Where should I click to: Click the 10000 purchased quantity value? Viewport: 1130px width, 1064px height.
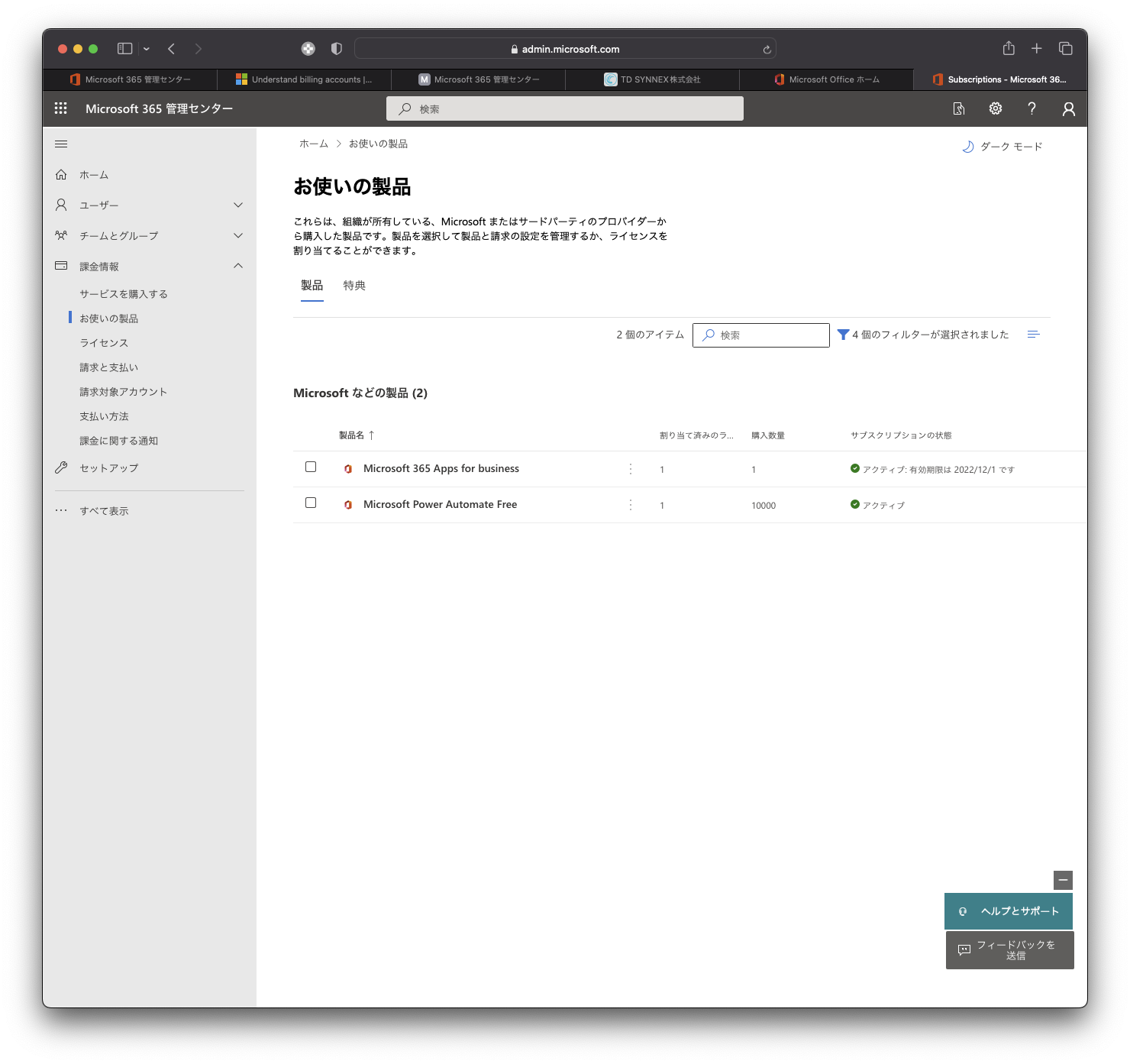point(764,506)
